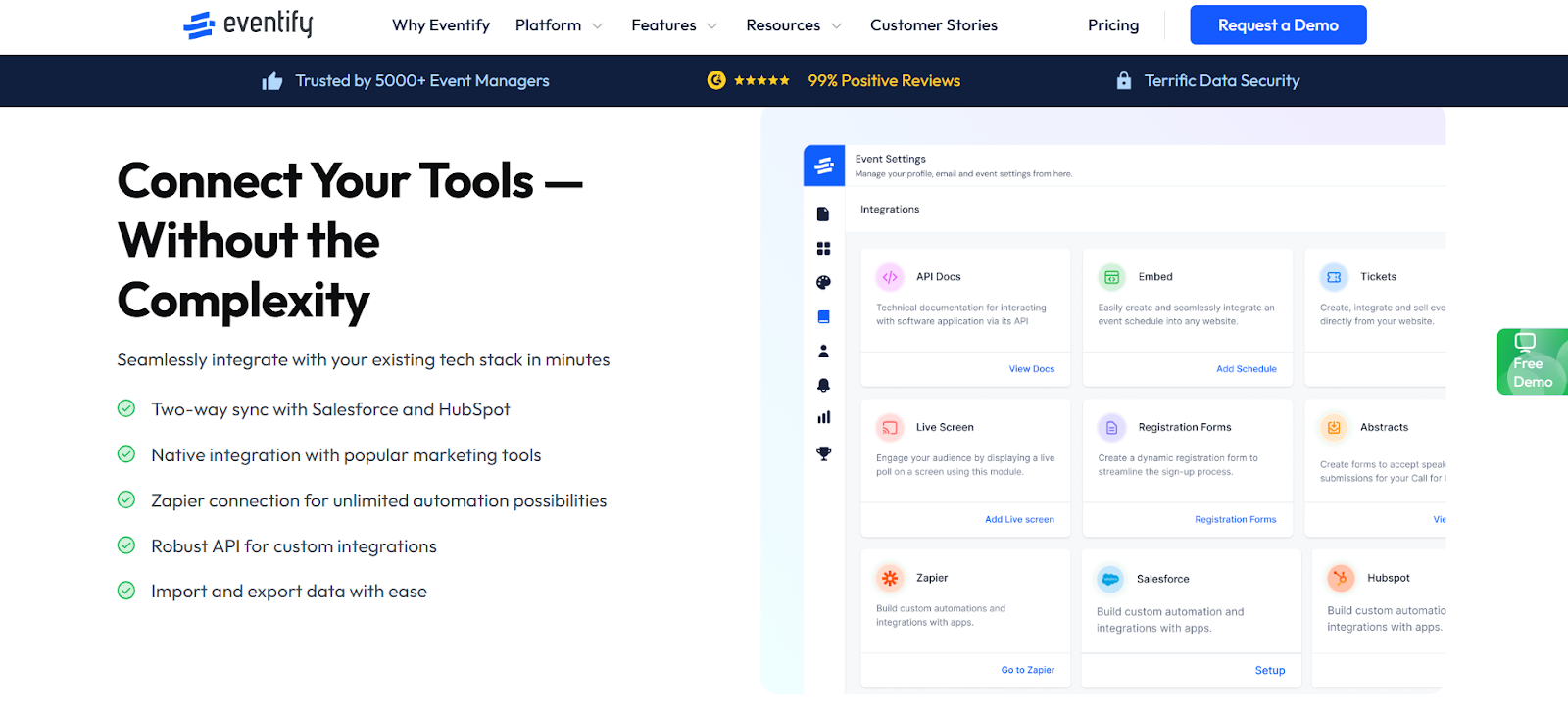Screen dimensions: 1568x711
Task: Click the Integrations section label
Action: [890, 210]
